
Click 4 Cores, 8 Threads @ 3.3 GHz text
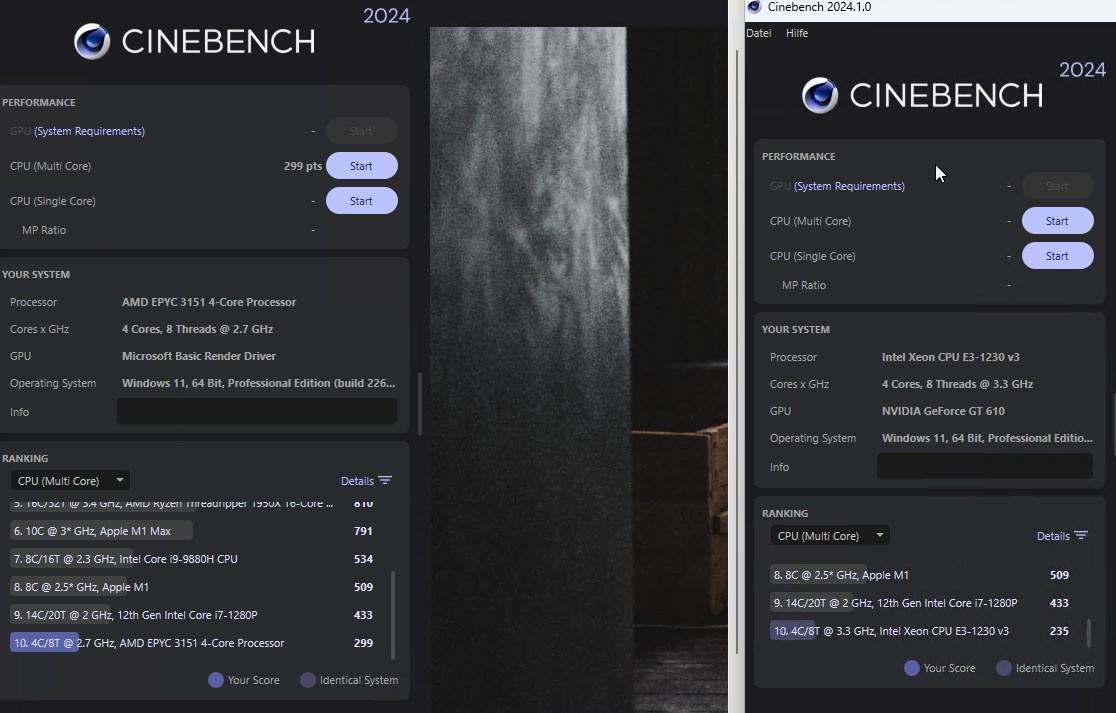point(957,384)
